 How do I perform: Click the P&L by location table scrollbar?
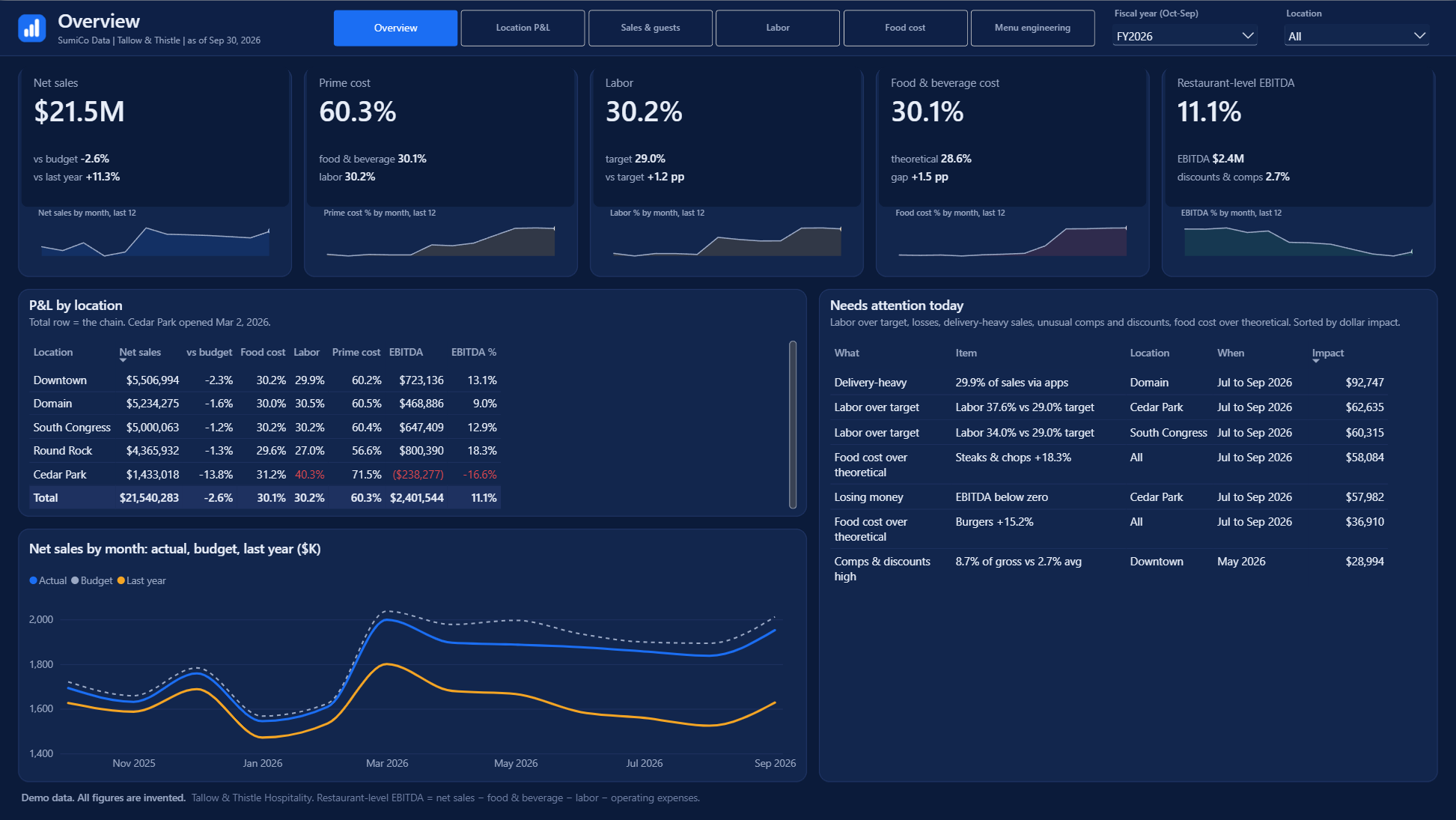click(x=793, y=425)
